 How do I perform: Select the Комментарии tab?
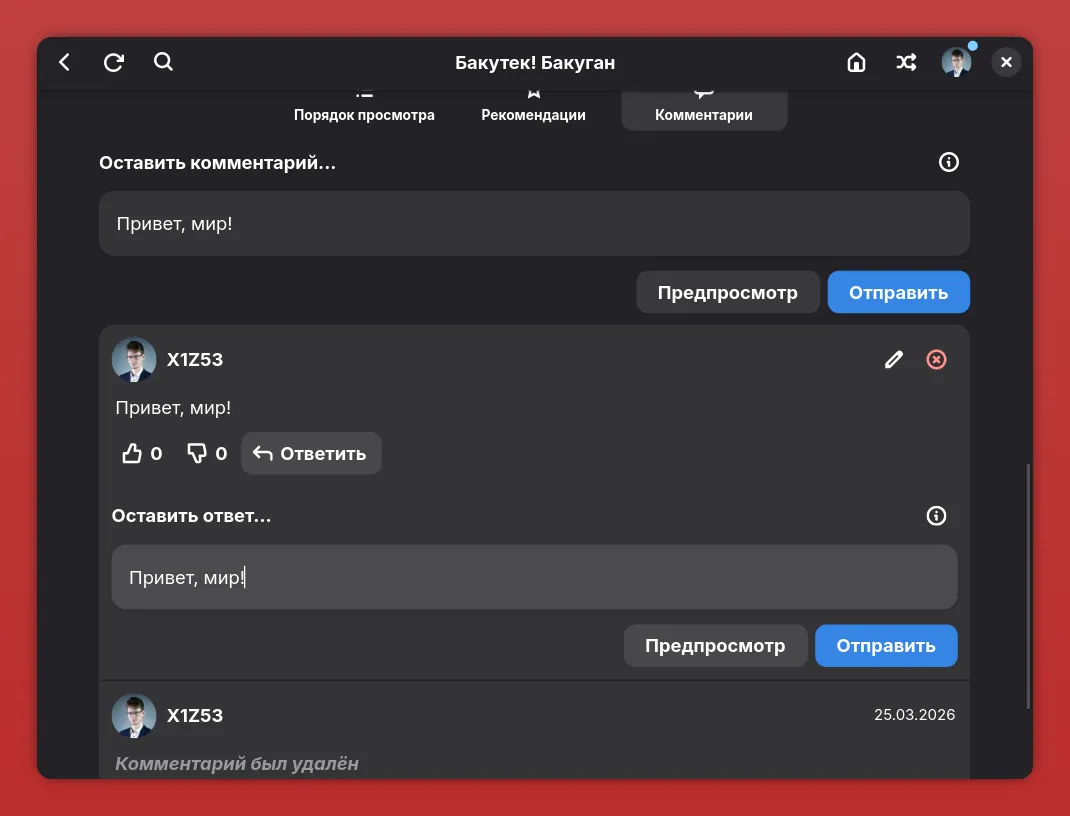pos(704,110)
